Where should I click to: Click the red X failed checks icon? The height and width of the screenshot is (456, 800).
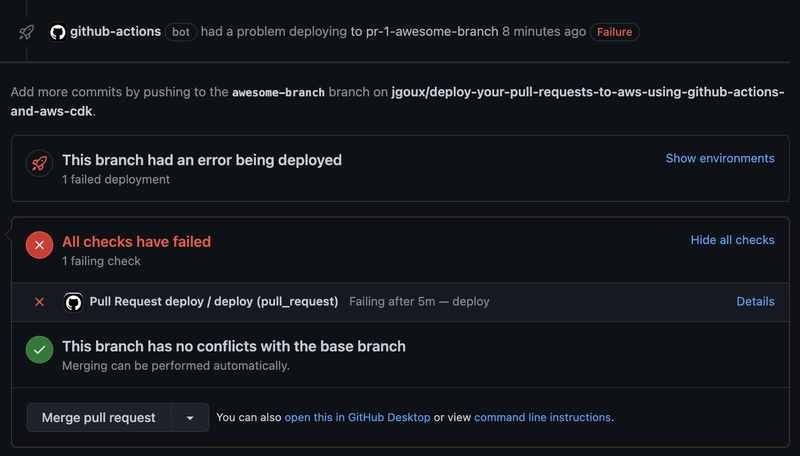coord(39,245)
